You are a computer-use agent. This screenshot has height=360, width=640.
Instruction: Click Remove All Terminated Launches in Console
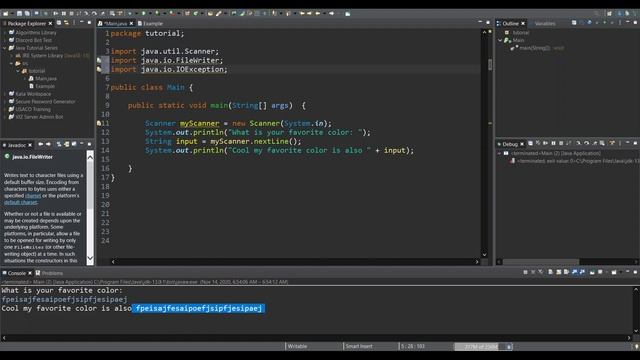541,272
